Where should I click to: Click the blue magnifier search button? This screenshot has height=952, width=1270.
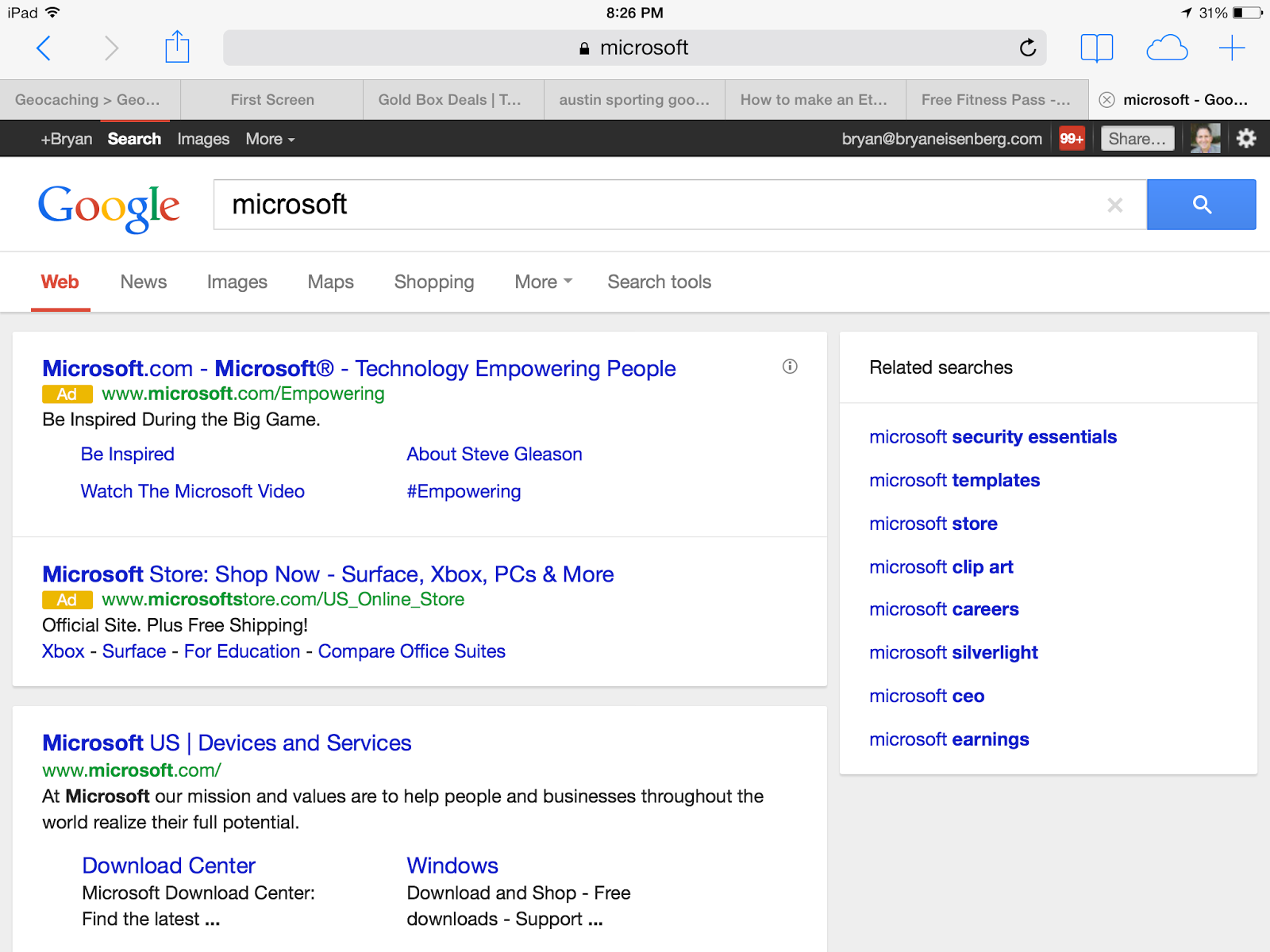click(x=1201, y=205)
